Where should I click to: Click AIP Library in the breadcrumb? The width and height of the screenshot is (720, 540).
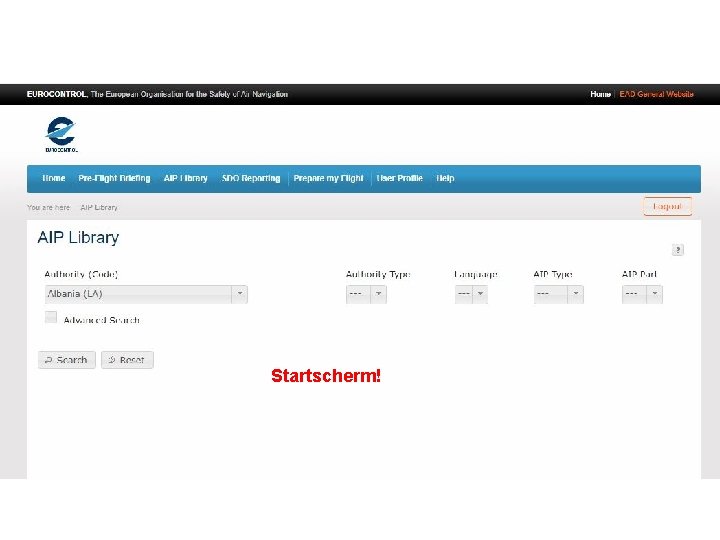99,208
